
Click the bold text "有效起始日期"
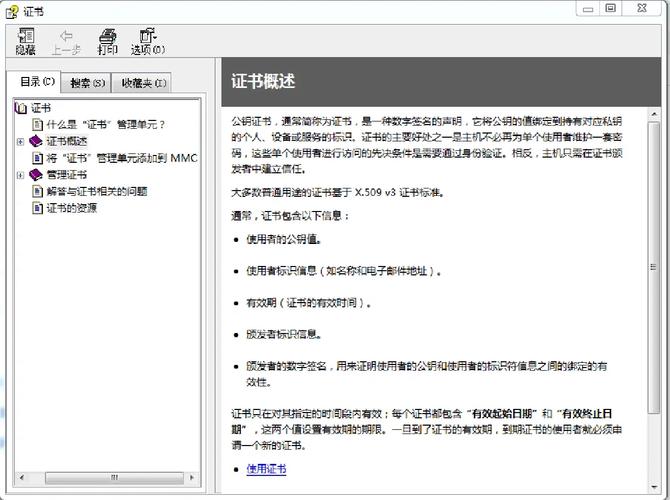point(502,414)
